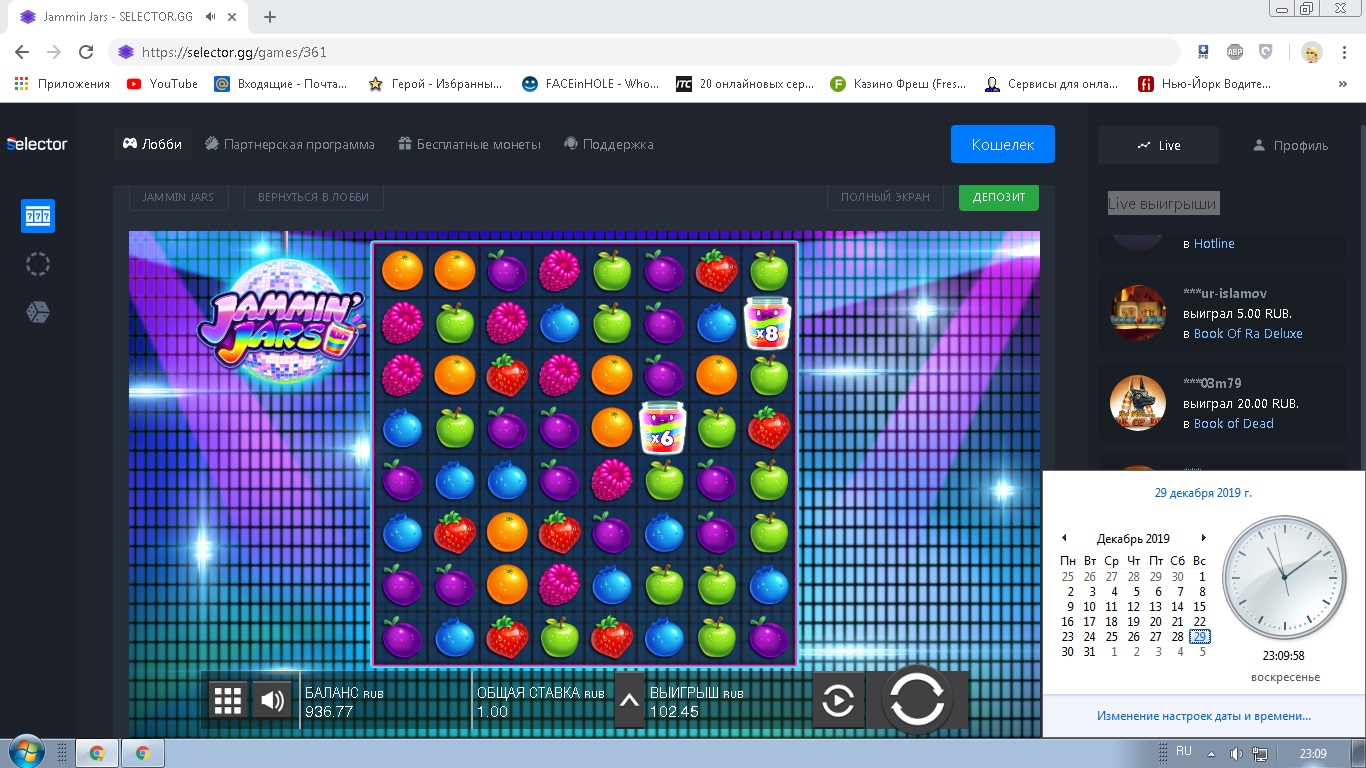Image resolution: width=1366 pixels, height=768 pixels.
Task: Reload the current page
Action: pos(86,52)
